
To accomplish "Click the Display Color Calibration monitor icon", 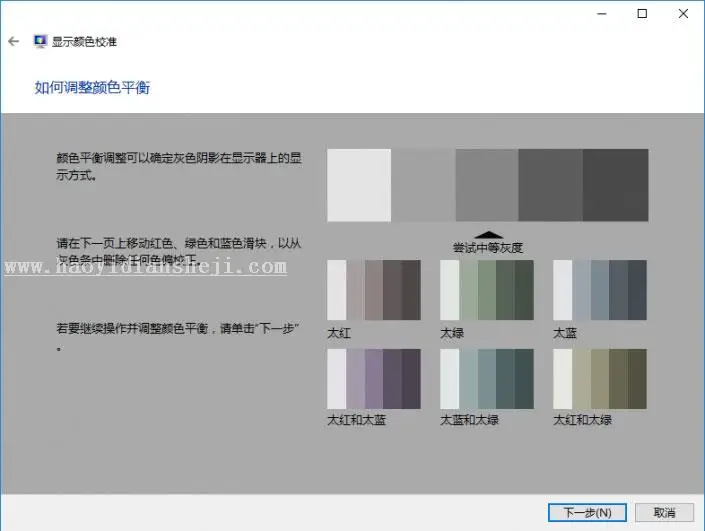I will coord(40,41).
